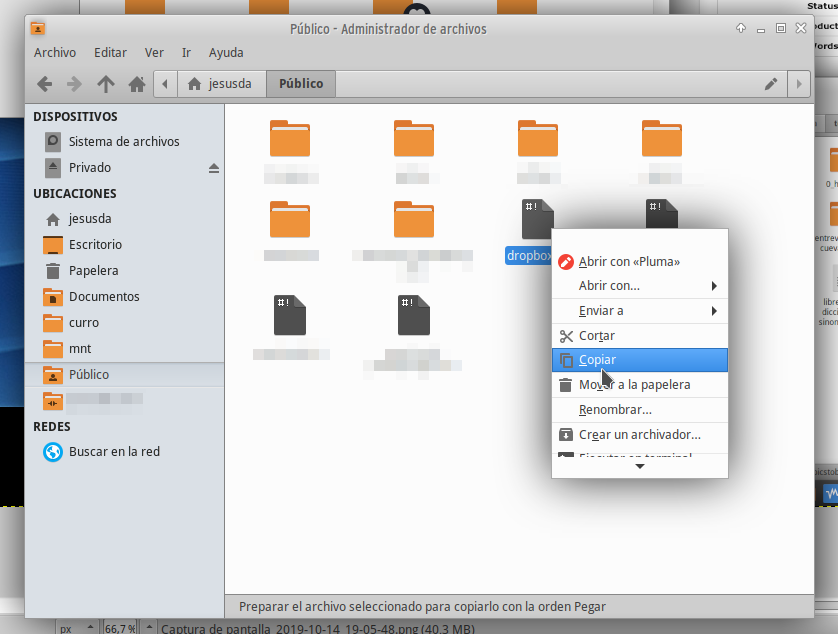Click the Público path bar button

click(301, 84)
